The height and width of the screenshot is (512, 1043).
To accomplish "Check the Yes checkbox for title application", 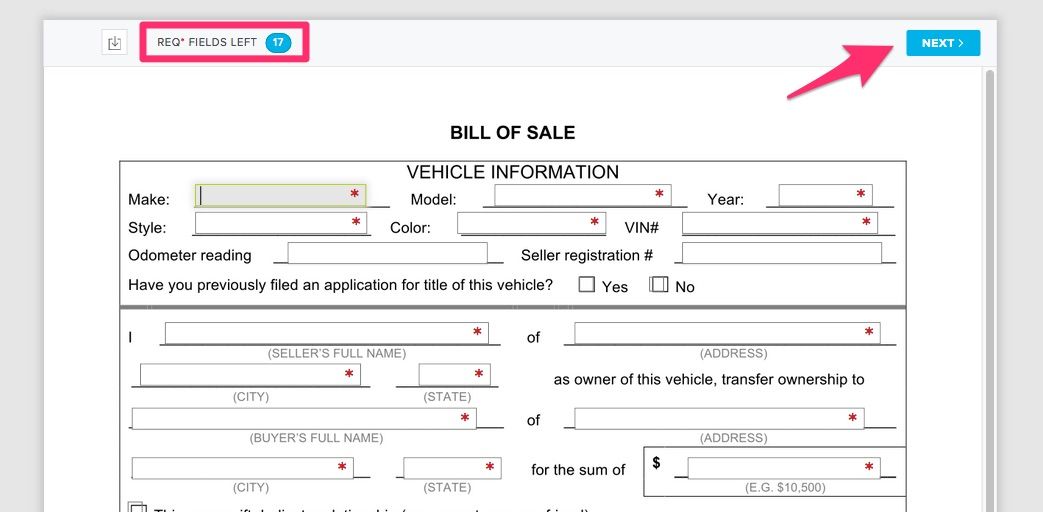I will click(587, 285).
